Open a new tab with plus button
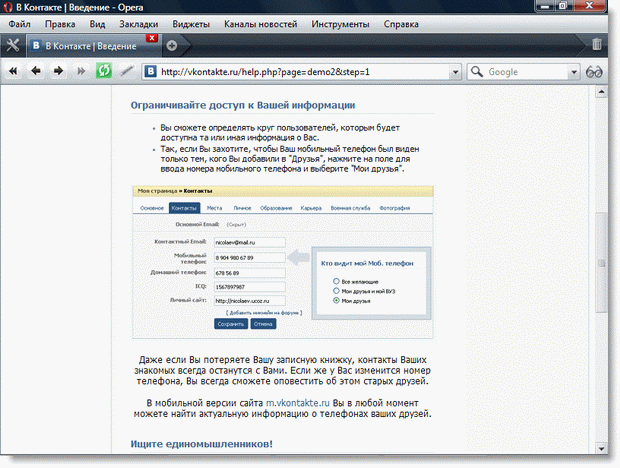Screen dimensions: 620x468 pos(172,45)
